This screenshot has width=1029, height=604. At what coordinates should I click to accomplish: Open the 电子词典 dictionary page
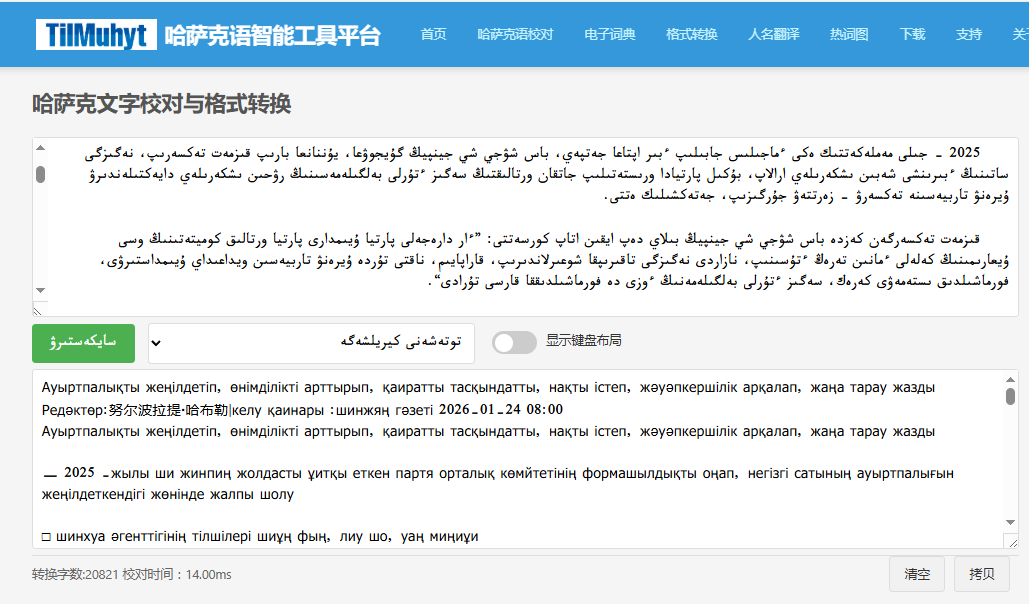(610, 34)
